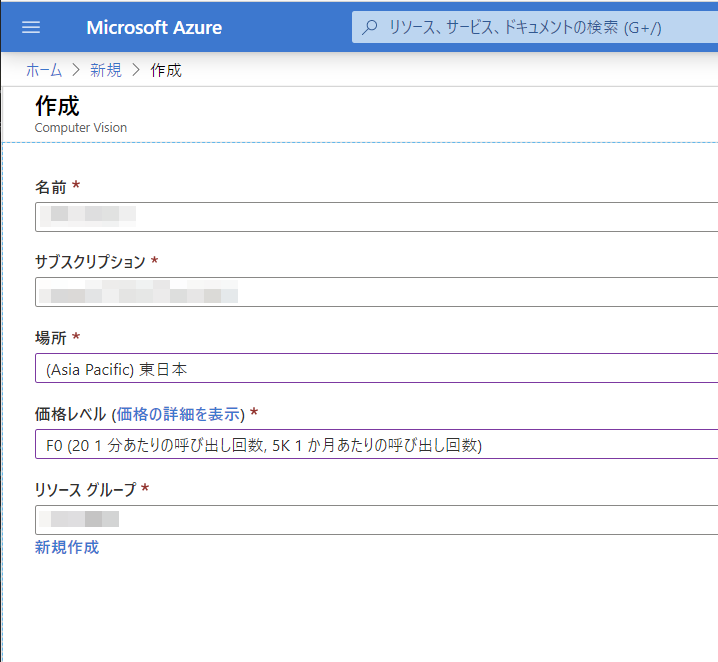Click the 作成 page heading
The width and height of the screenshot is (718, 662).
pyautogui.click(x=57, y=106)
